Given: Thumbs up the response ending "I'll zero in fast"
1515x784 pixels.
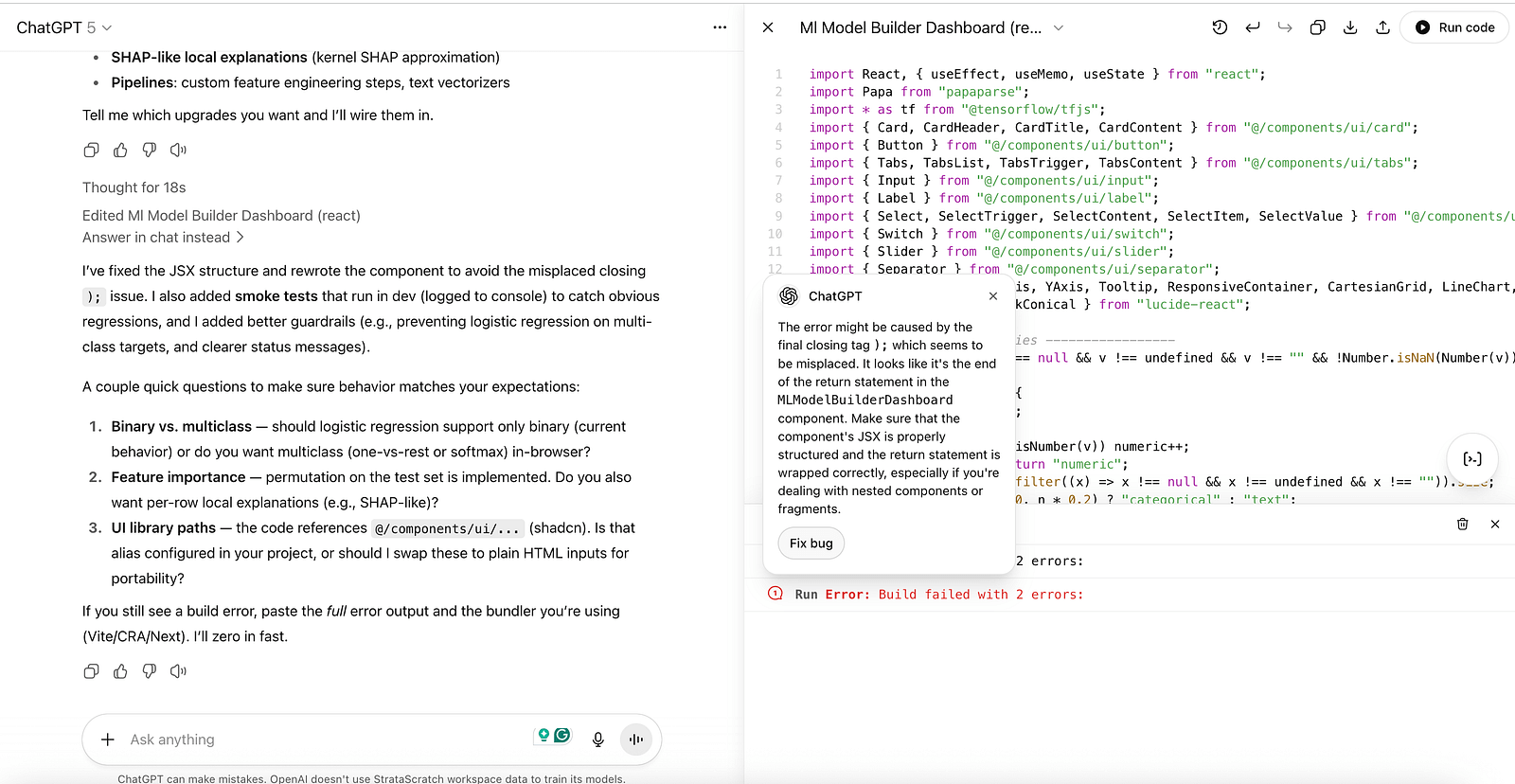Looking at the screenshot, I should [120, 671].
